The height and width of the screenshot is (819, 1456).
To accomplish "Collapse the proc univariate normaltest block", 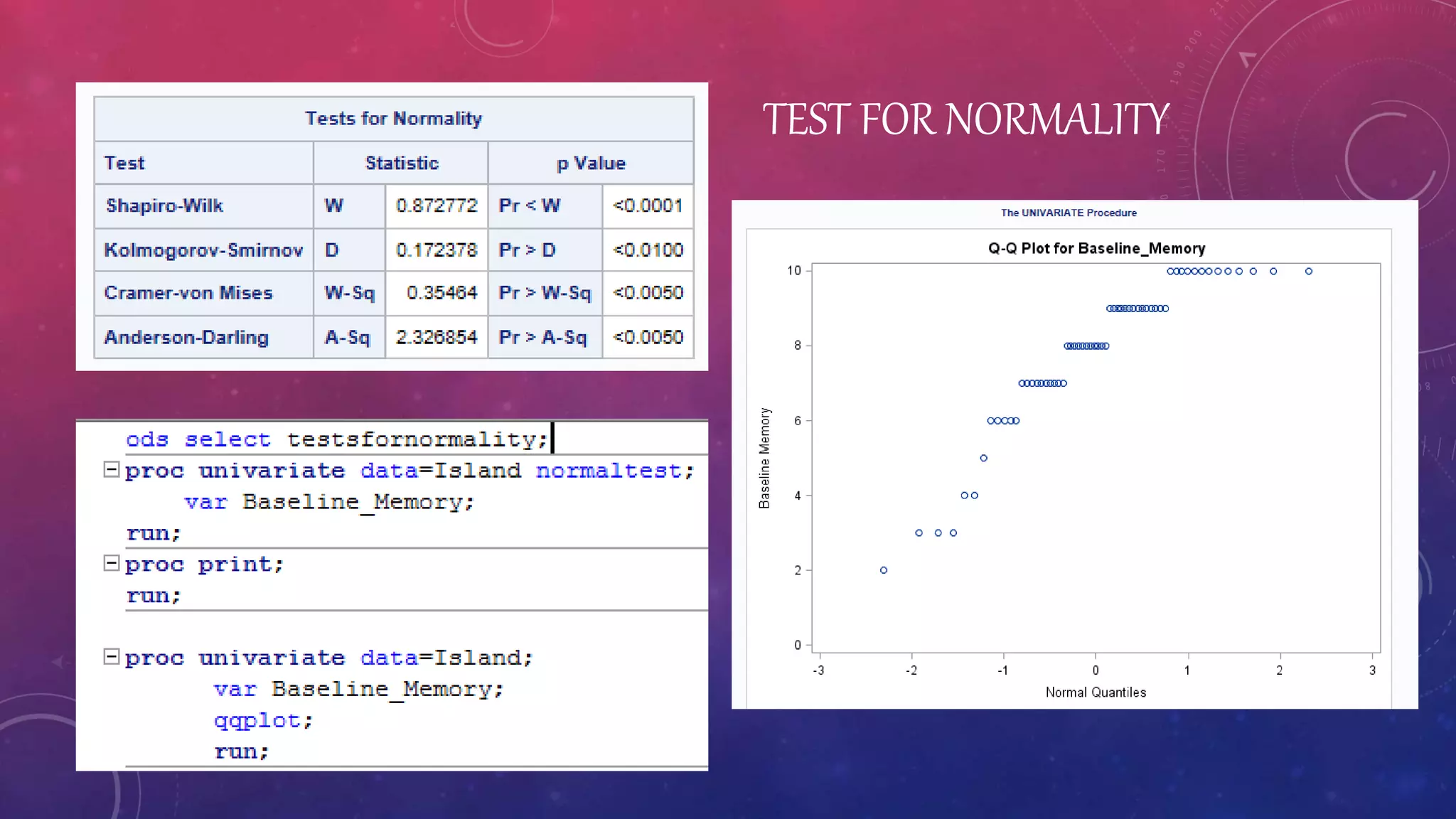I will coord(111,470).
